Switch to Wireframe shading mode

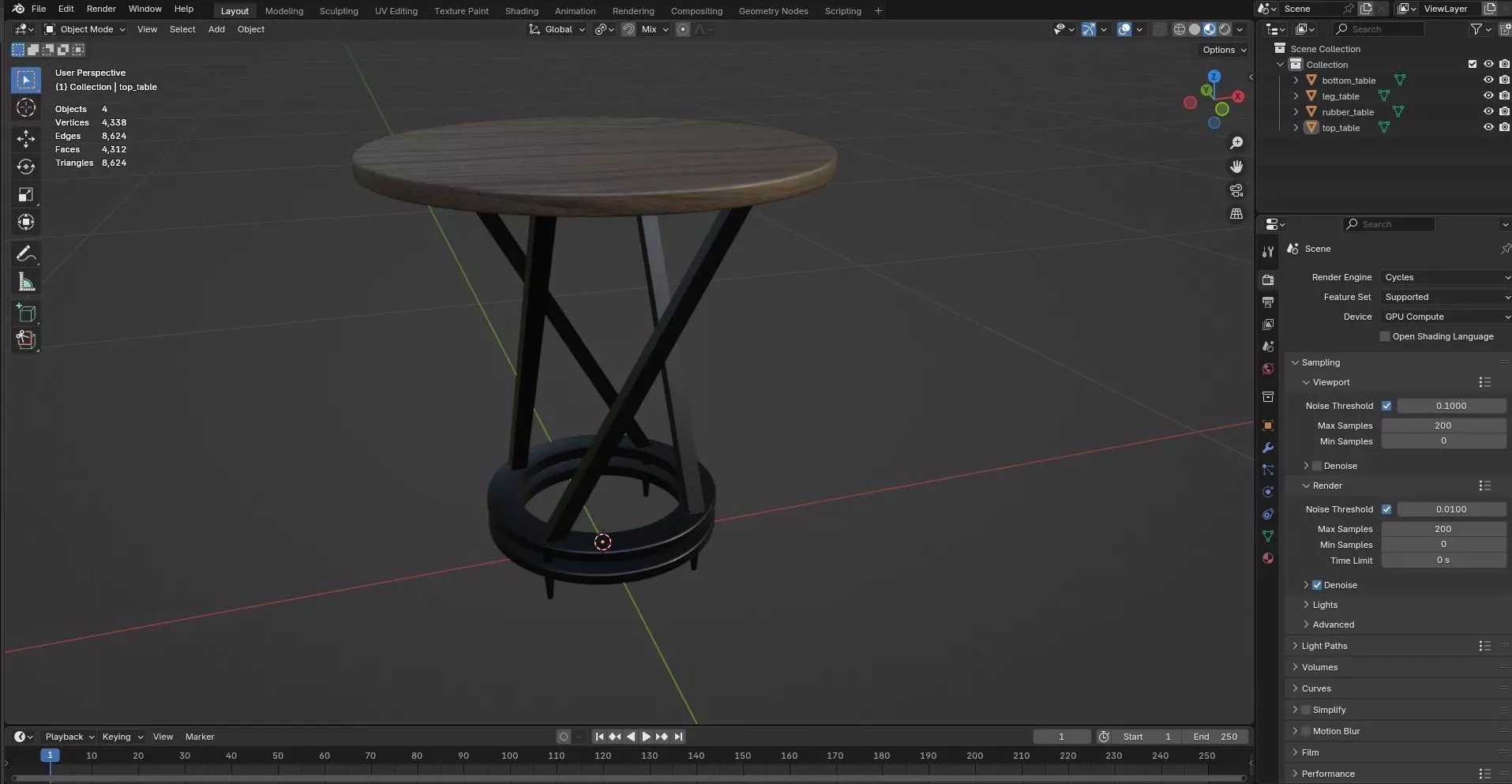point(1180,29)
